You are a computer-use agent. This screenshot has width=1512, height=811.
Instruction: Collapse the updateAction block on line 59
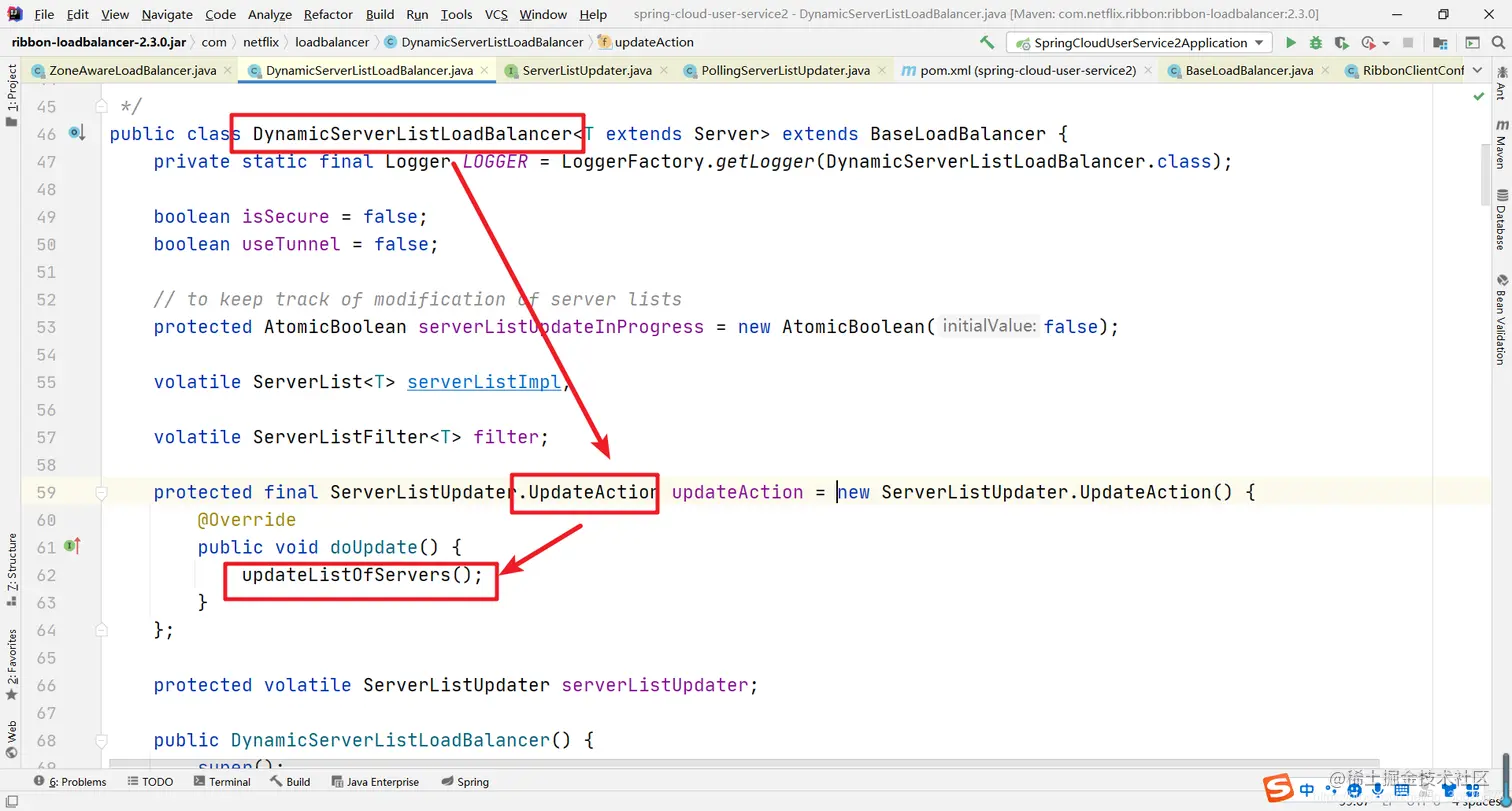pyautogui.click(x=101, y=492)
